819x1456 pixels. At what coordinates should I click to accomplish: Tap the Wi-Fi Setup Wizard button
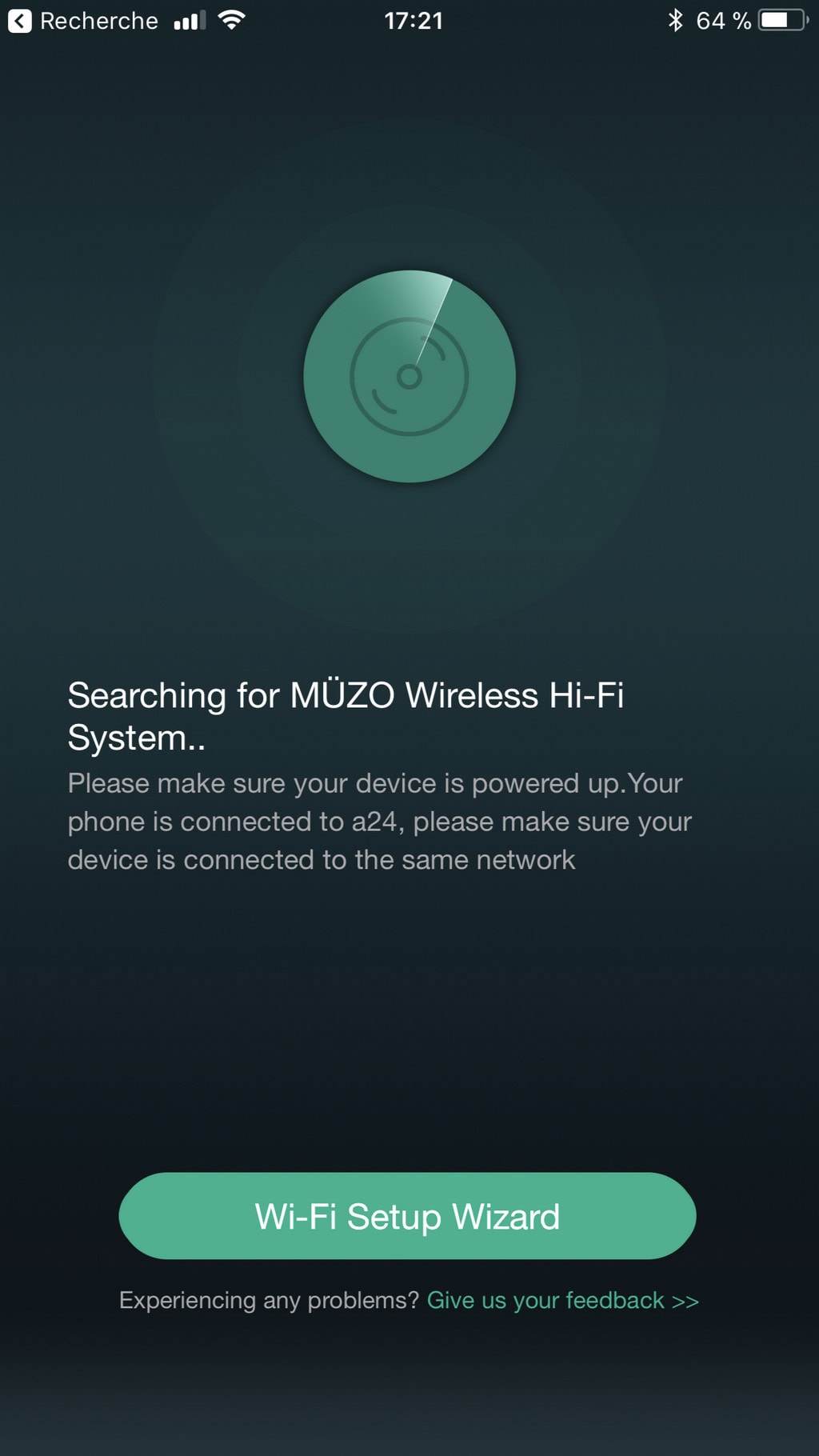407,1216
